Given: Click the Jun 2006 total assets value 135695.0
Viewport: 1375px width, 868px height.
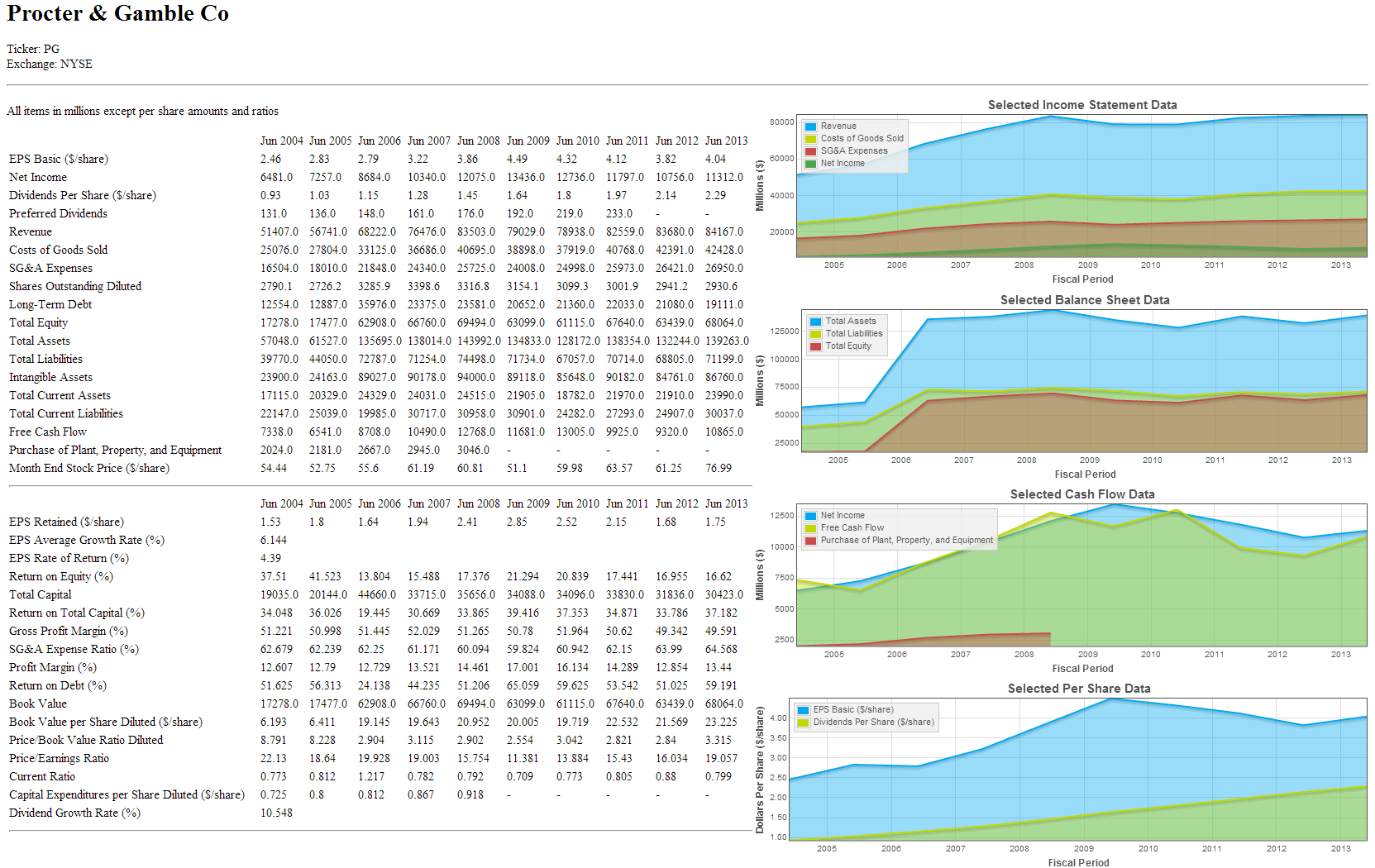Looking at the screenshot, I should pos(380,341).
